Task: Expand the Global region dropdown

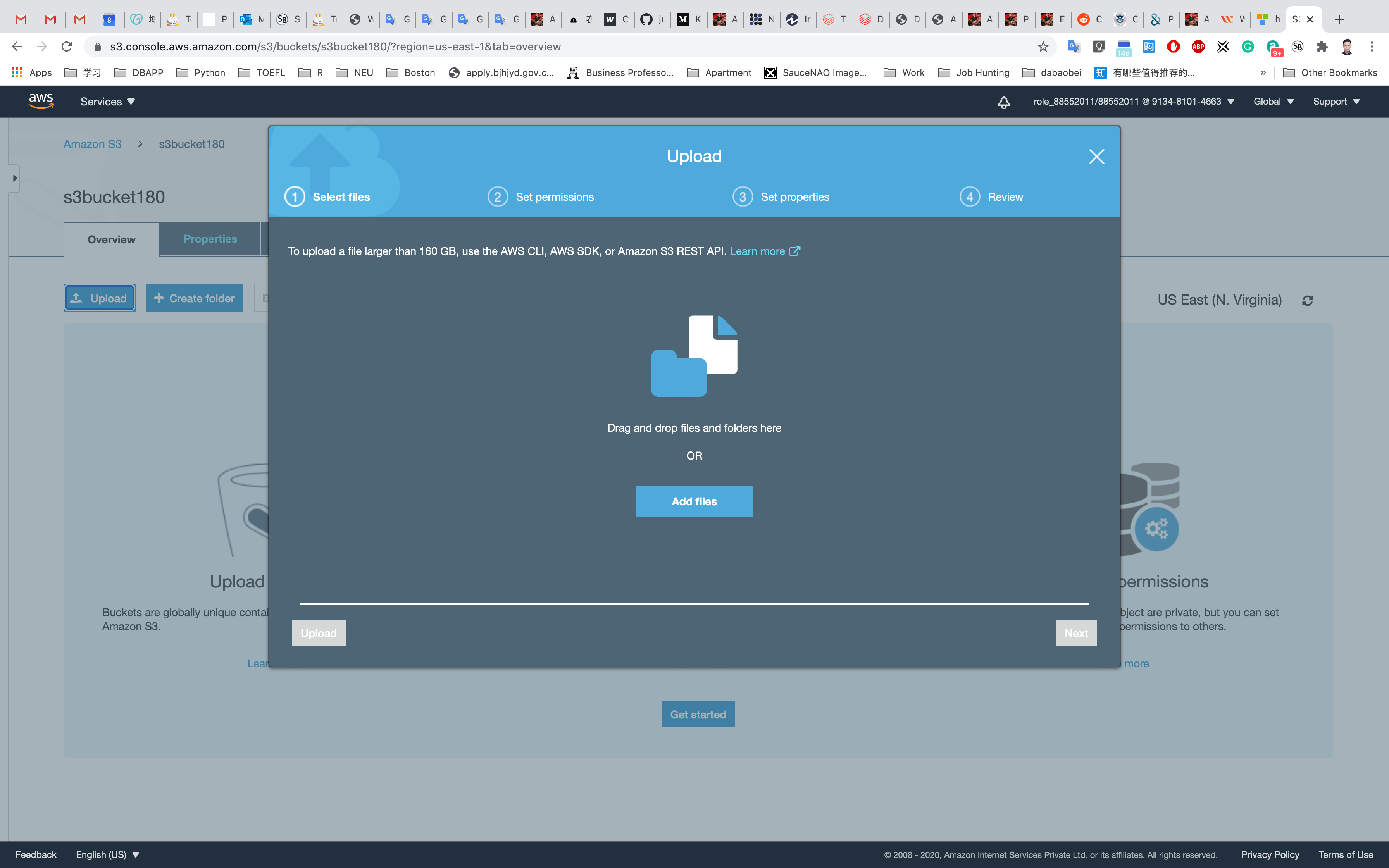Action: pyautogui.click(x=1273, y=102)
